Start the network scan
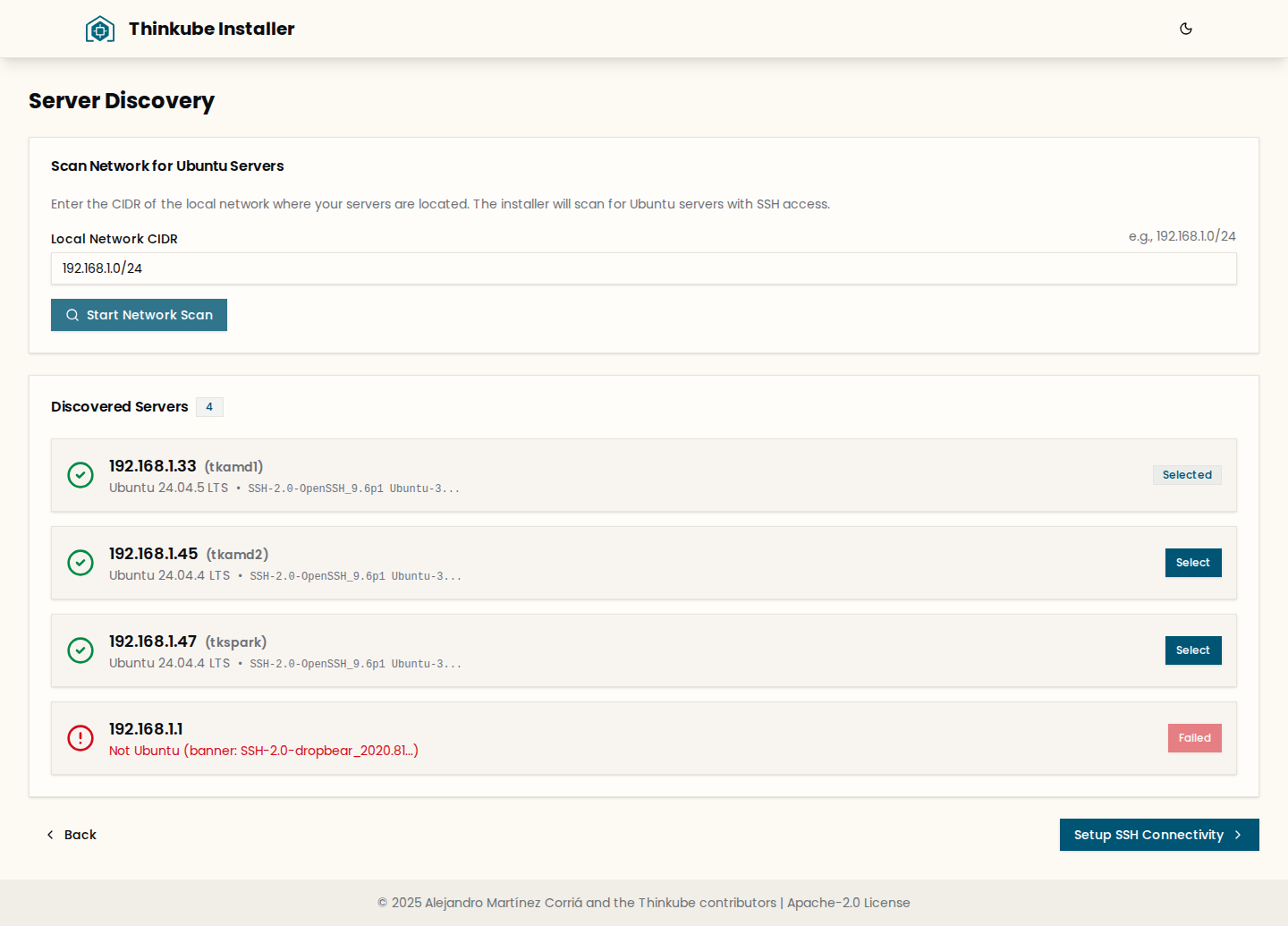 click(139, 315)
